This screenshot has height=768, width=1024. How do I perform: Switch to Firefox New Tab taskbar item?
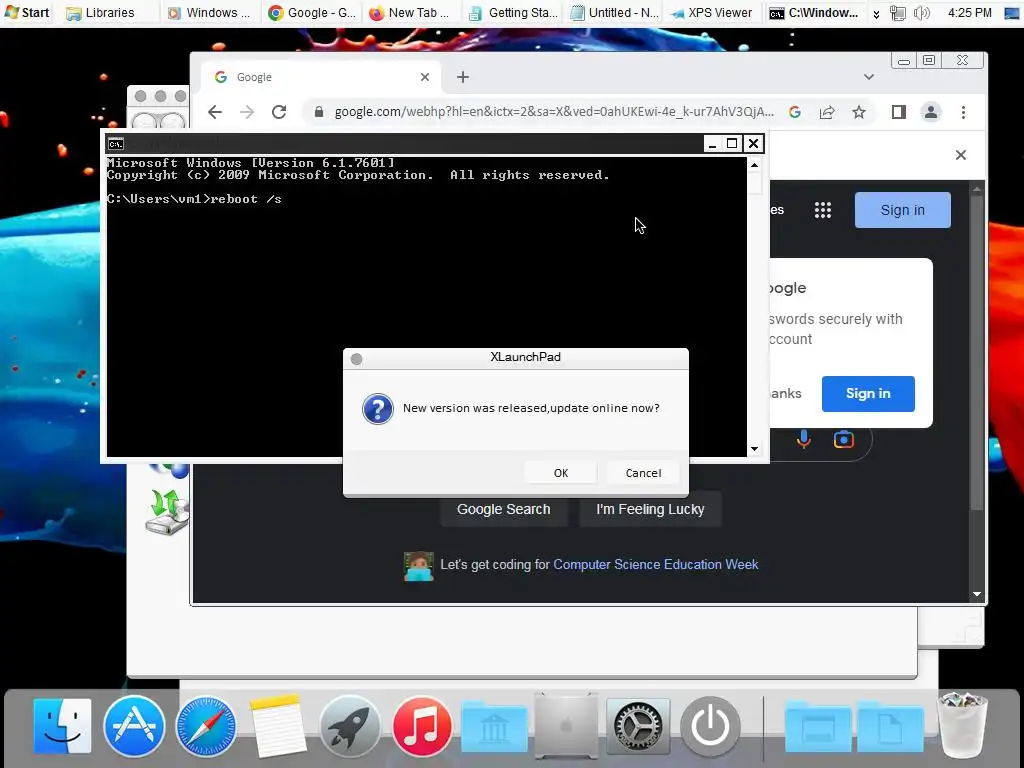[x=411, y=12]
